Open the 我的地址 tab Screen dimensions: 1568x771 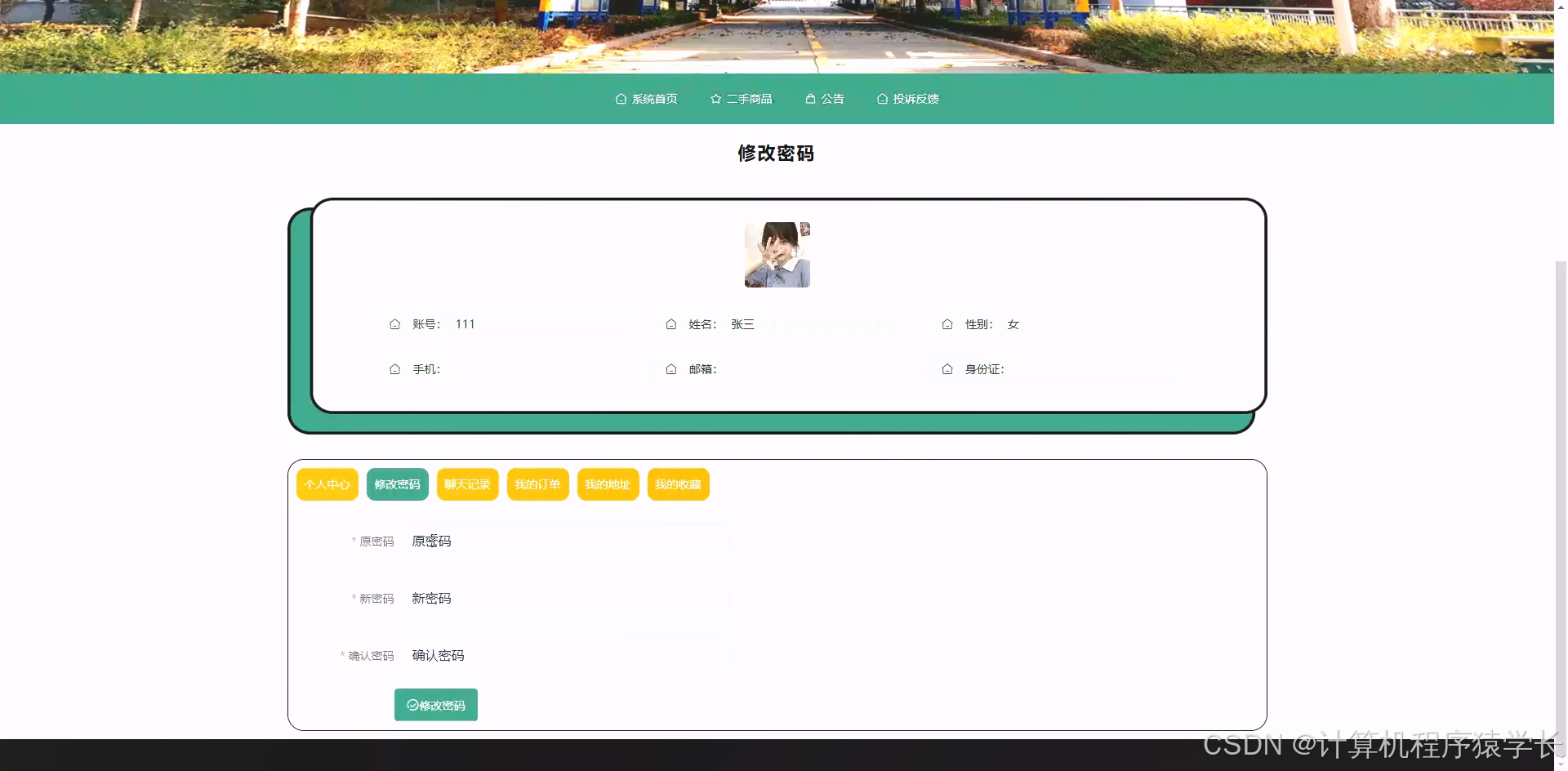[x=608, y=484]
